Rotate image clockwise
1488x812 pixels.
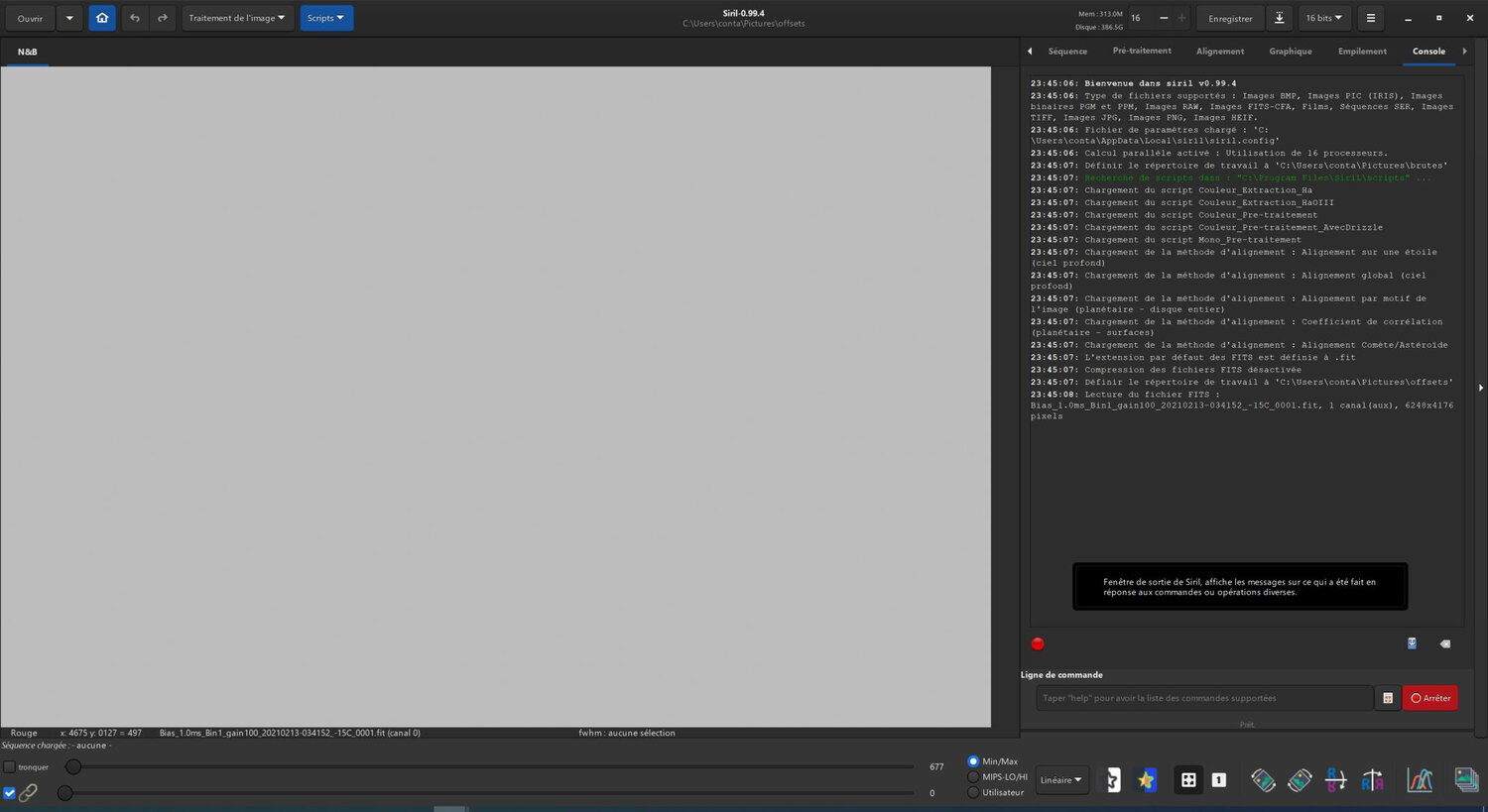click(x=1300, y=780)
